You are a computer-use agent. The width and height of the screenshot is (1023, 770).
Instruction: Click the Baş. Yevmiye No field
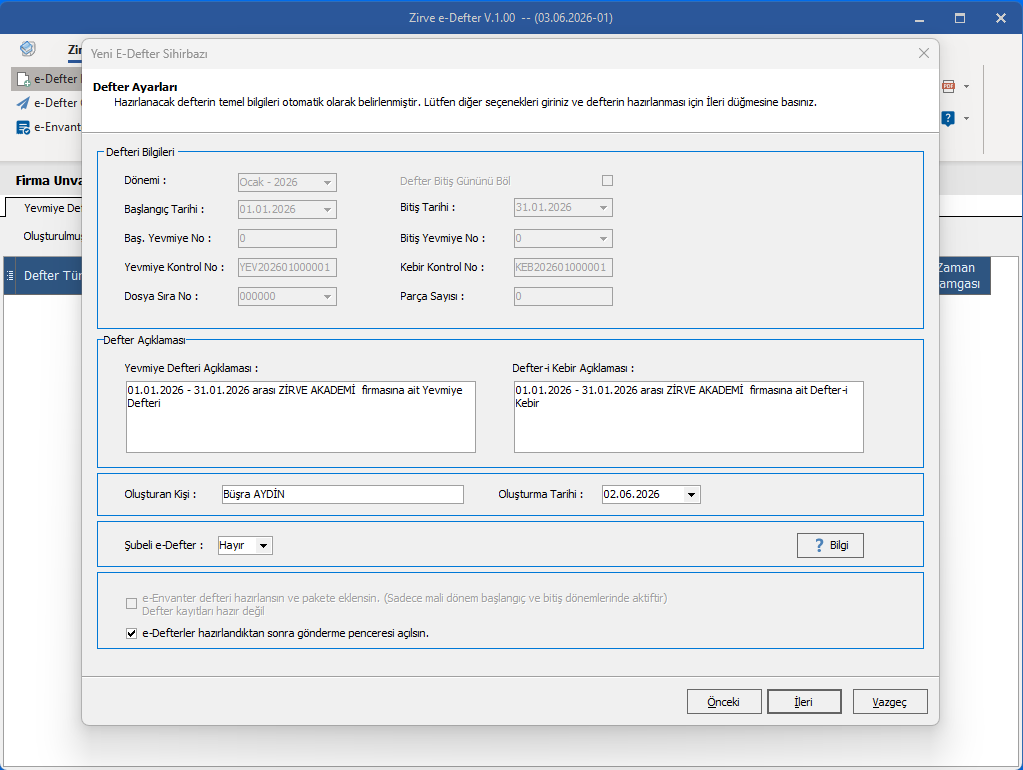point(287,239)
